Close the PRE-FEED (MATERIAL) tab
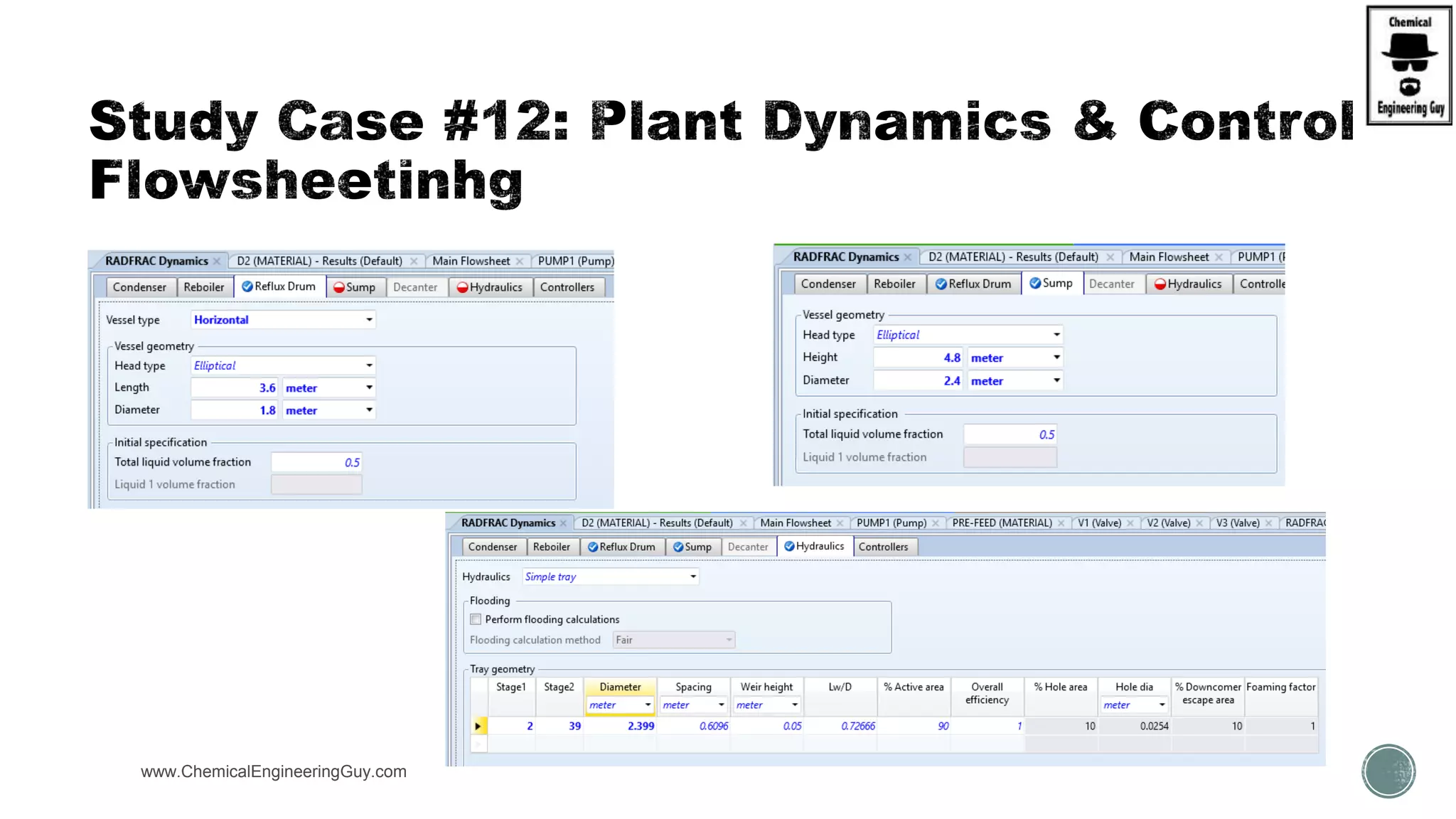The width and height of the screenshot is (1456, 819). (1061, 523)
